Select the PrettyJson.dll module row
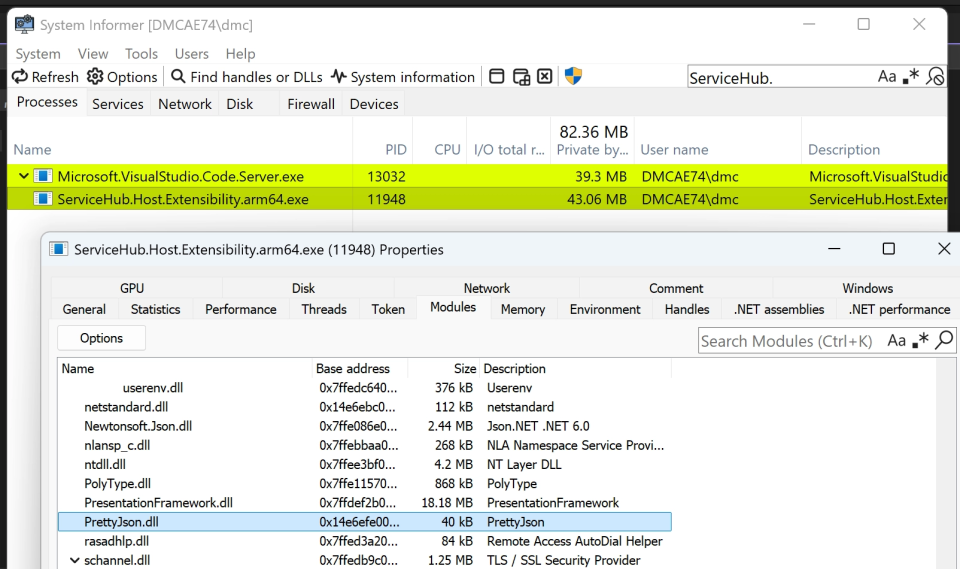This screenshot has height=569, width=960. click(365, 522)
